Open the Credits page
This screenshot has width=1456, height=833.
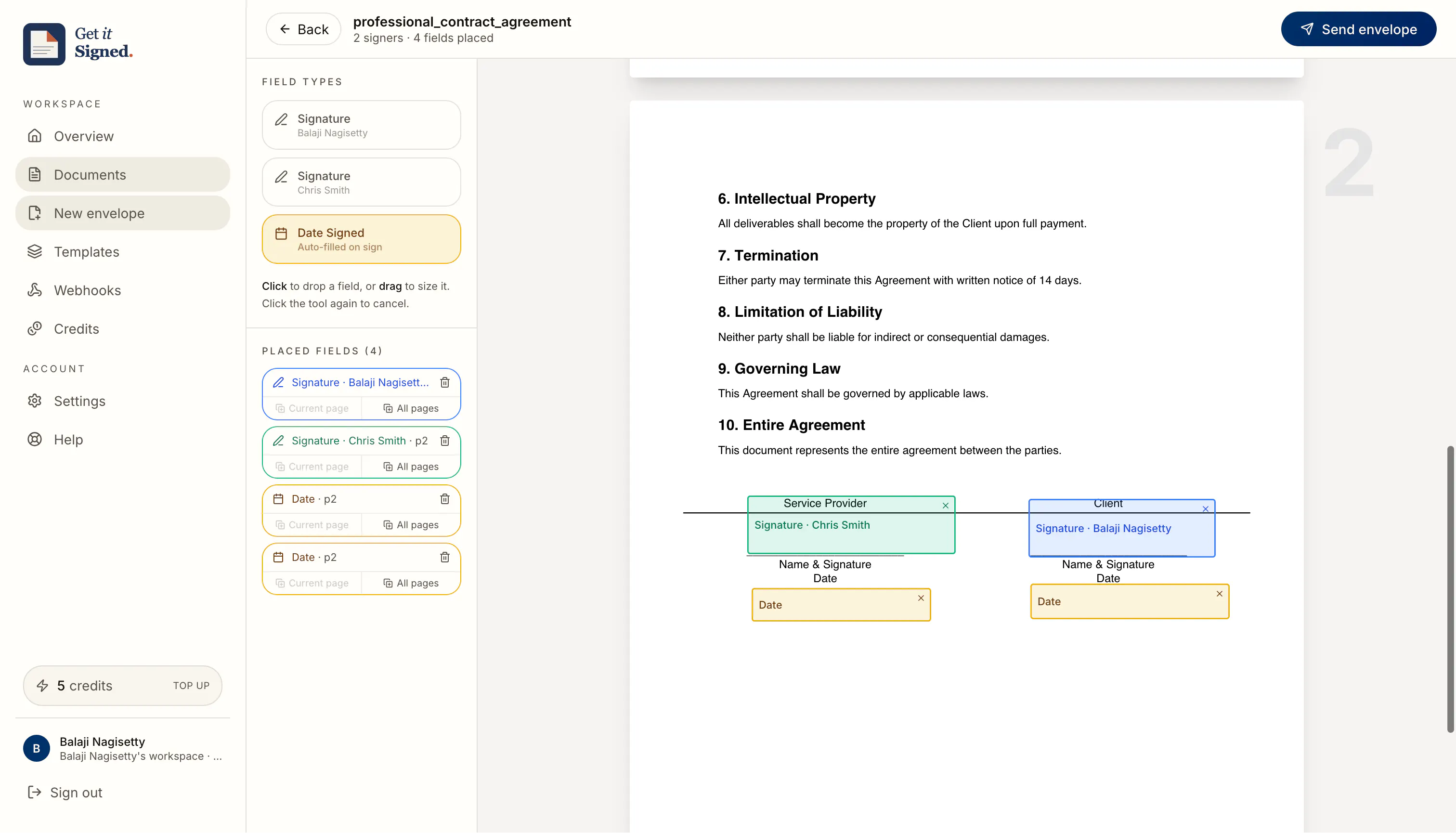tap(122, 329)
